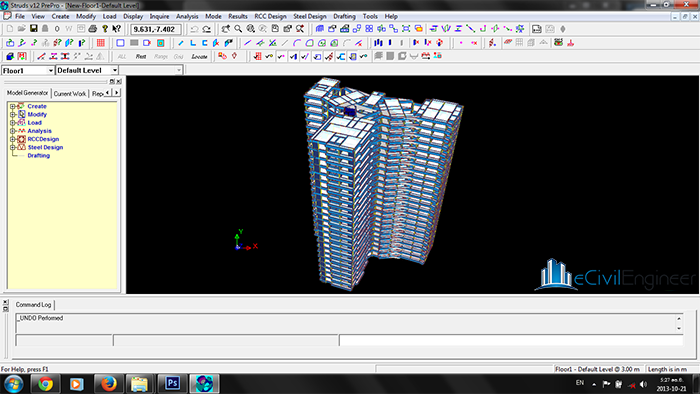
Task: Expand the Steel Design tree node
Action: click(12, 147)
